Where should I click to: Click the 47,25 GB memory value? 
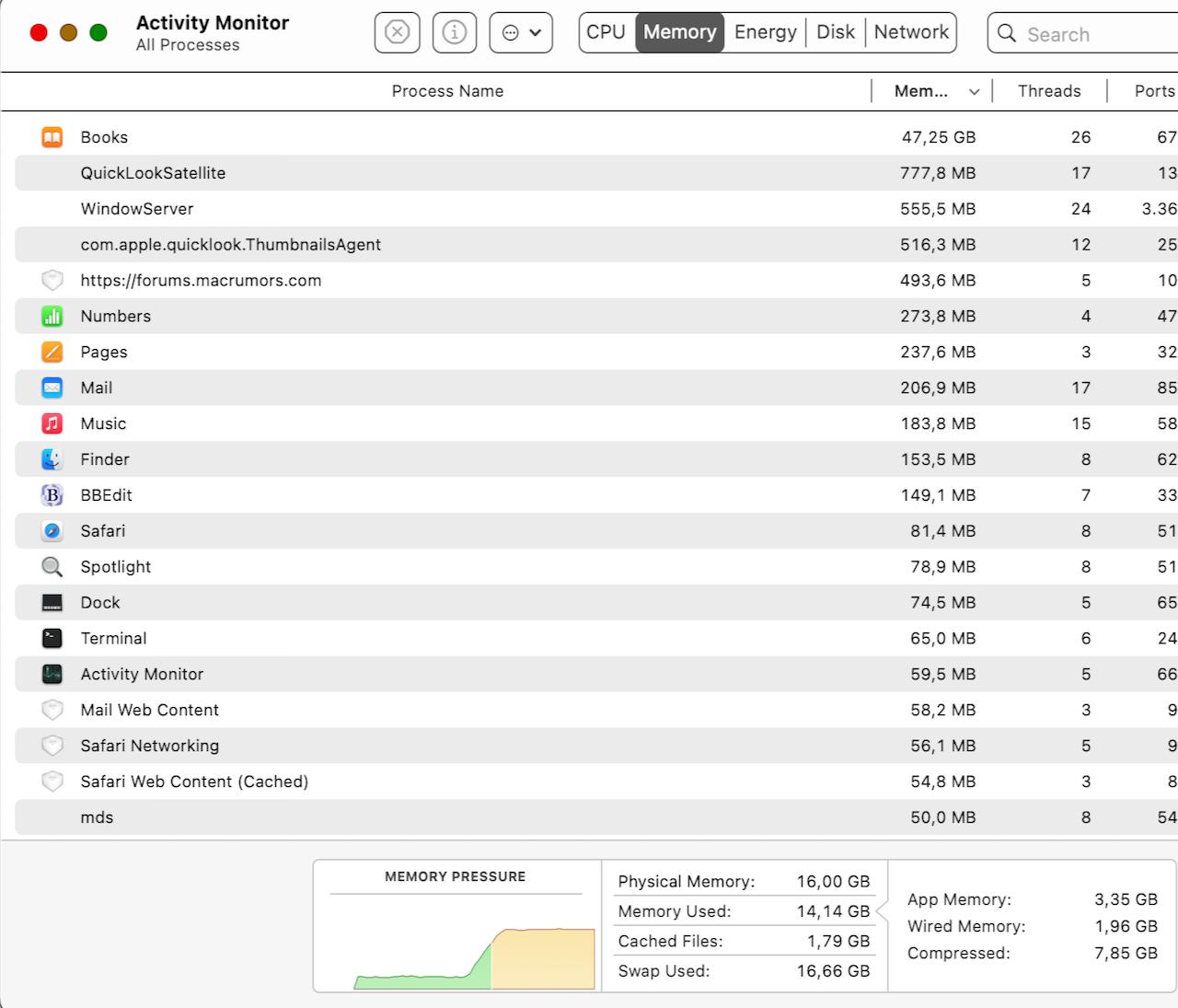939,137
